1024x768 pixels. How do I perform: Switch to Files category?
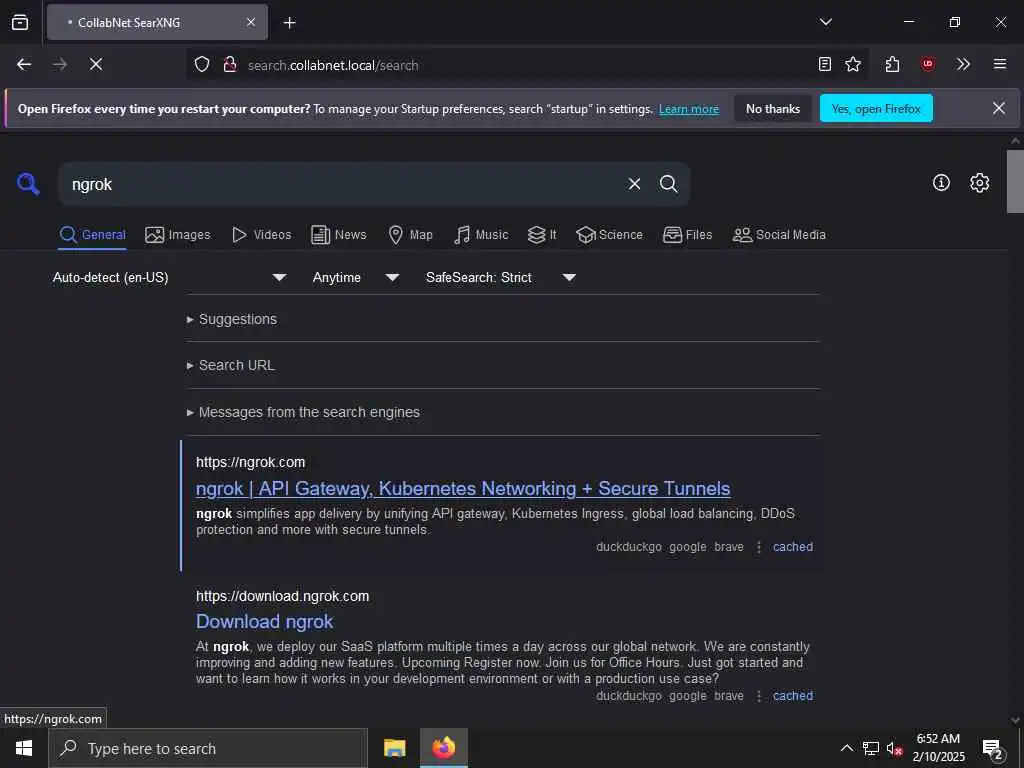tap(687, 235)
